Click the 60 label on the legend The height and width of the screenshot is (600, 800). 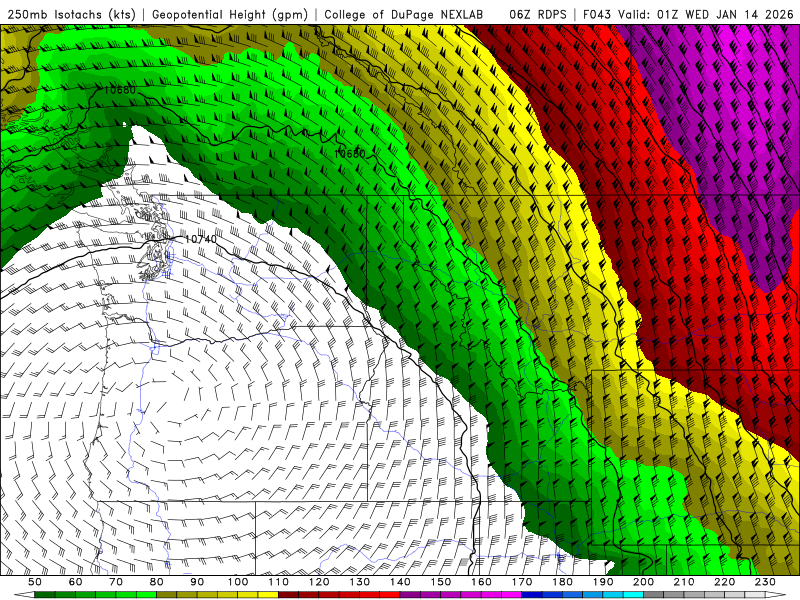pos(76,582)
